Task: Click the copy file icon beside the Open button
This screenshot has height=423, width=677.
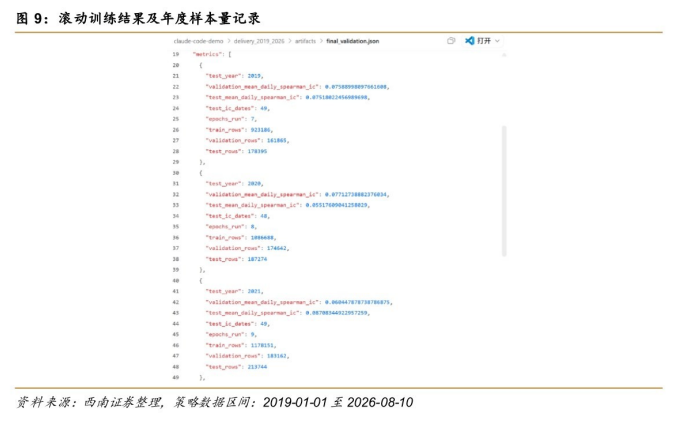Action: [x=451, y=41]
